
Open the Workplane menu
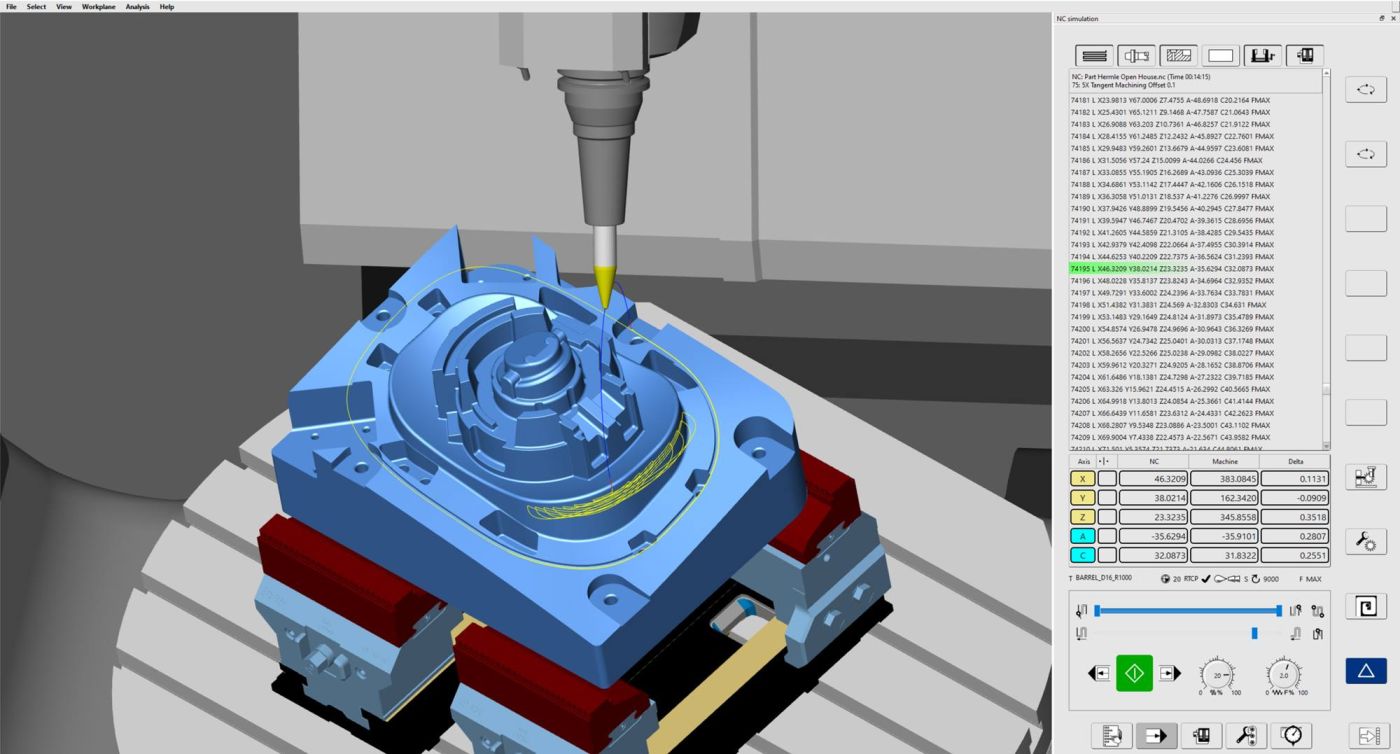(97, 6)
